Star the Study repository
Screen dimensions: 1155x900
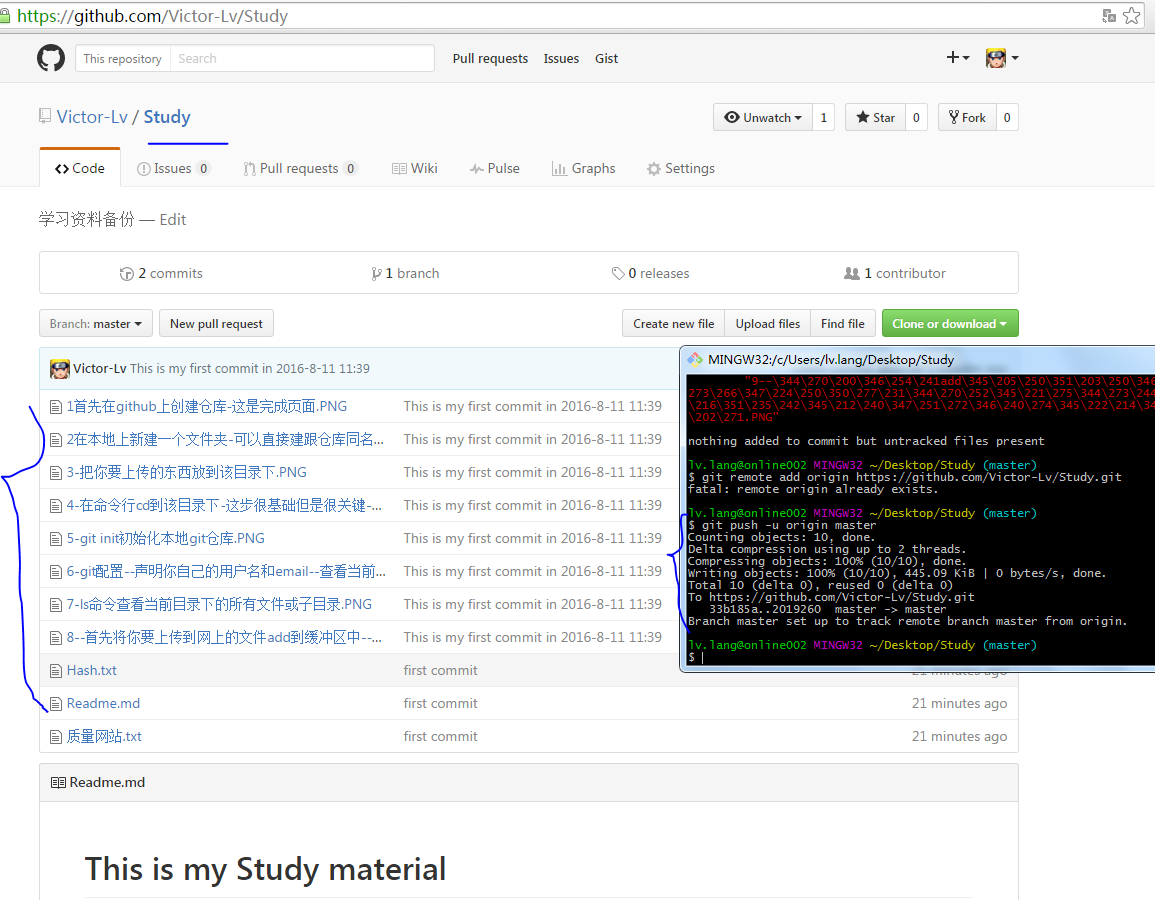pos(875,117)
